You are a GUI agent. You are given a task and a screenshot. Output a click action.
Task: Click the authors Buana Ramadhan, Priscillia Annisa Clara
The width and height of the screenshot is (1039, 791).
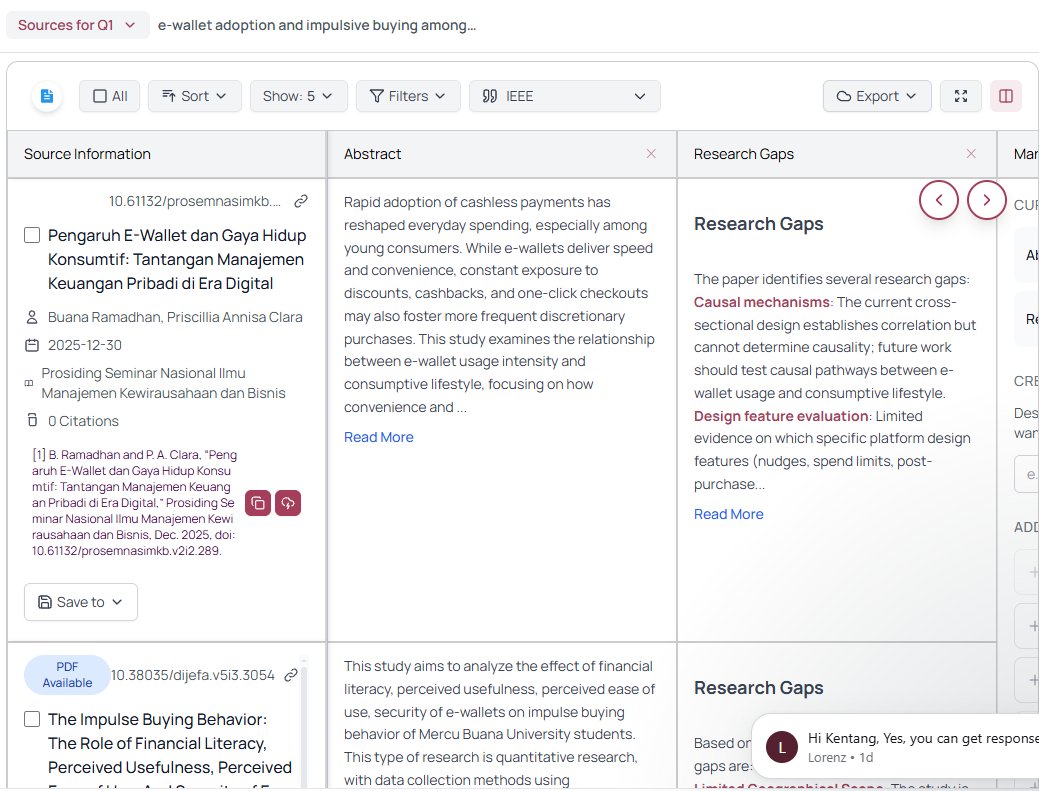(x=175, y=317)
